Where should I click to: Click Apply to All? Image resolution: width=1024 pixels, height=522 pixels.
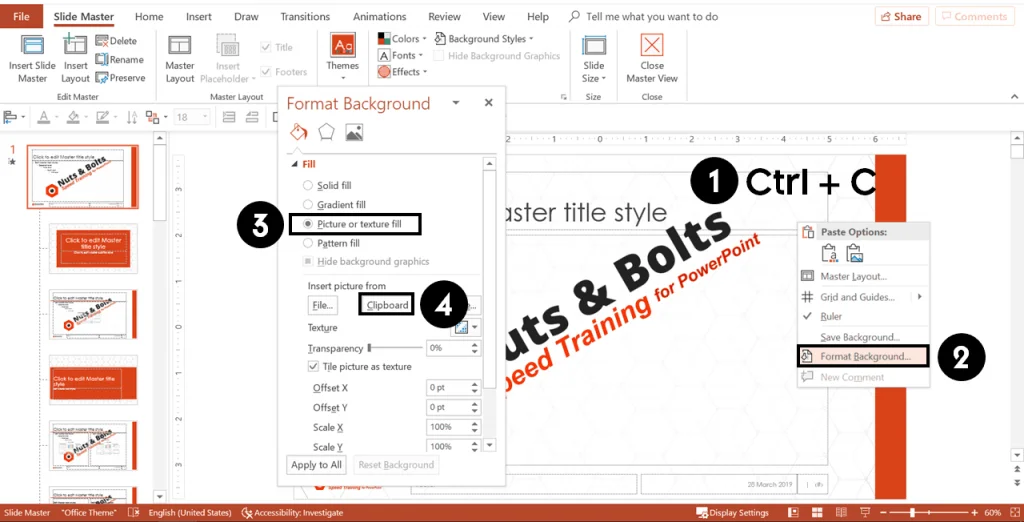(x=316, y=465)
